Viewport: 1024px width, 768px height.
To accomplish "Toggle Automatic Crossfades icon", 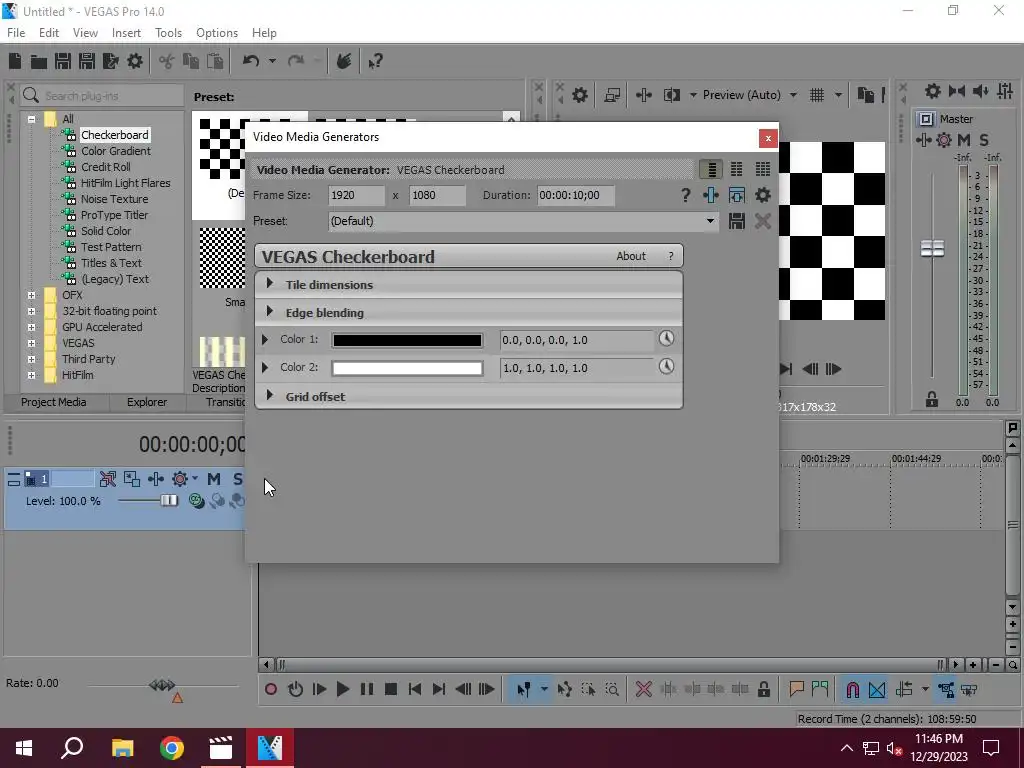I will pos(877,689).
